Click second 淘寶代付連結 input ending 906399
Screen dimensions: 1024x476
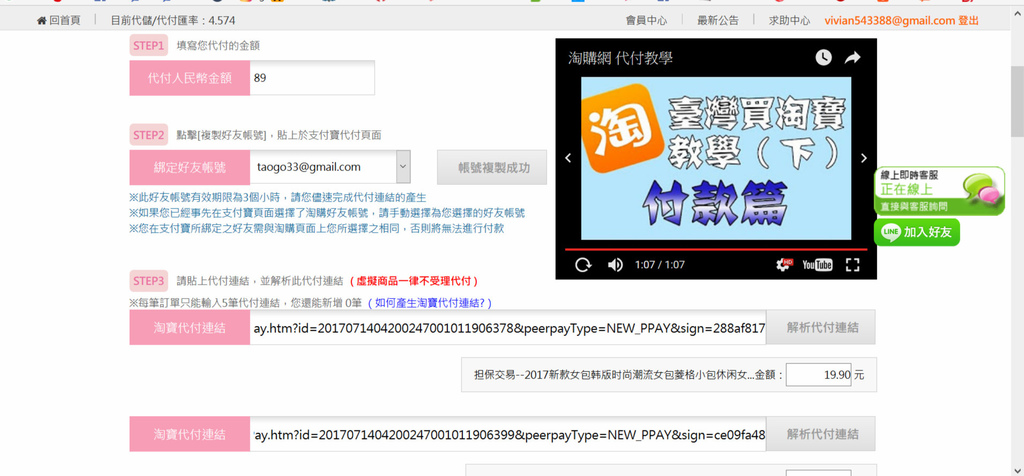507,434
